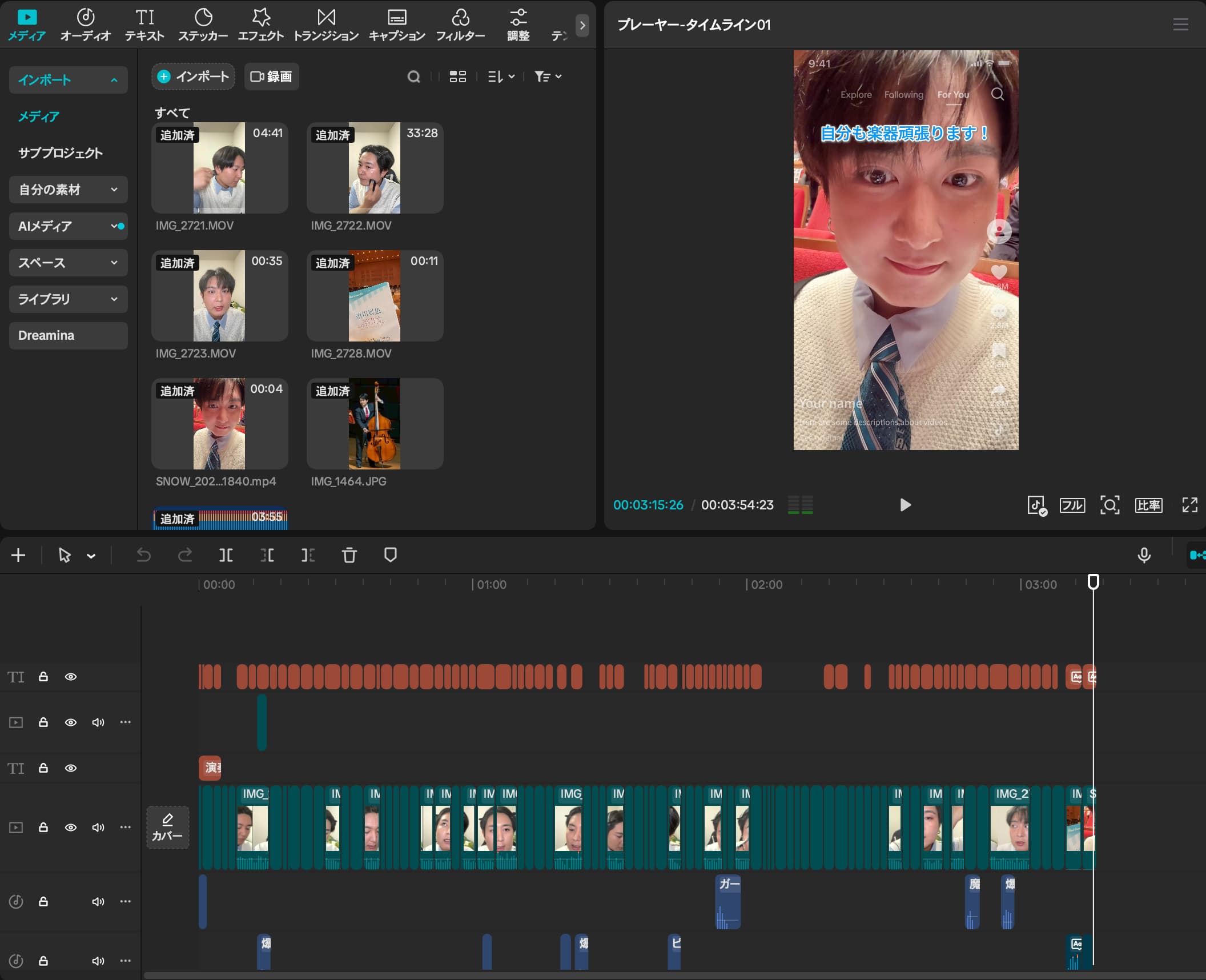Click the Redo arrow in timeline toolbar
The image size is (1206, 980).
(x=185, y=555)
